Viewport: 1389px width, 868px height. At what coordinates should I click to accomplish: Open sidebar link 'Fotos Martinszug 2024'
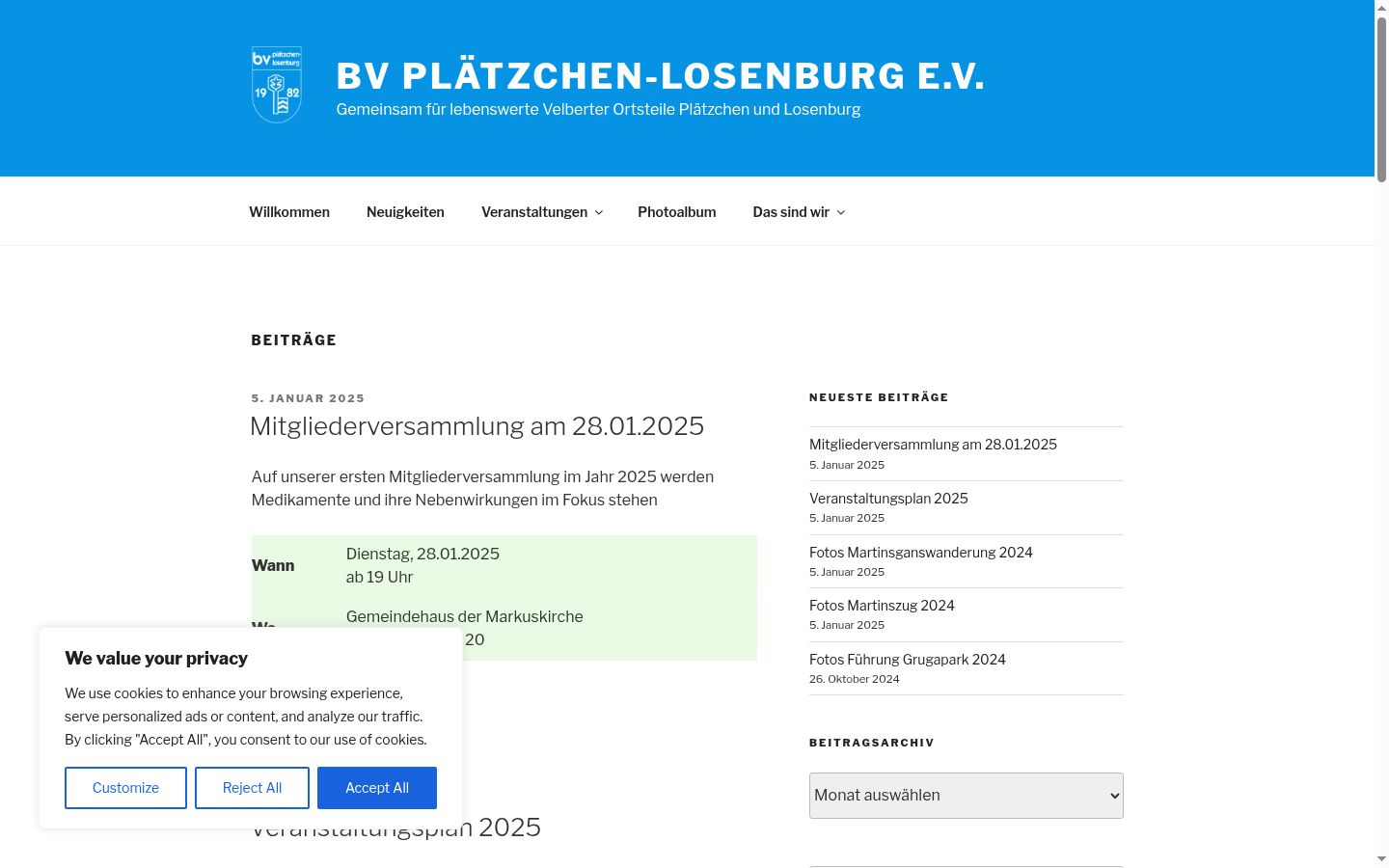coord(882,606)
